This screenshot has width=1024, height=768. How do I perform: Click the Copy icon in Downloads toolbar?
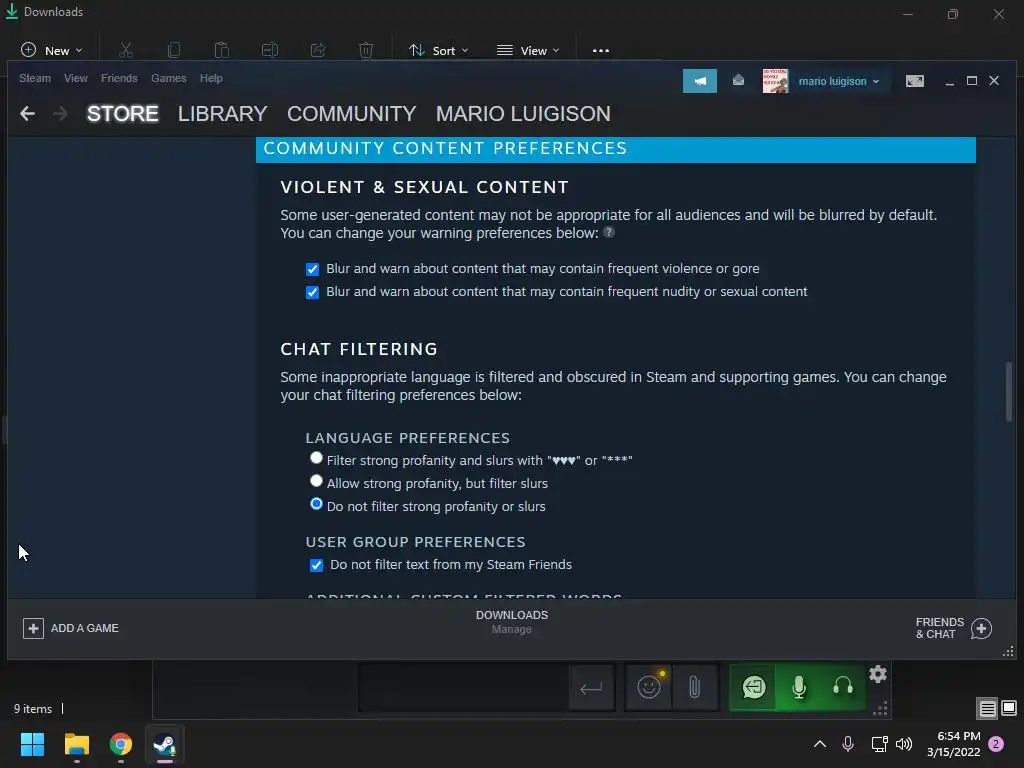click(174, 50)
